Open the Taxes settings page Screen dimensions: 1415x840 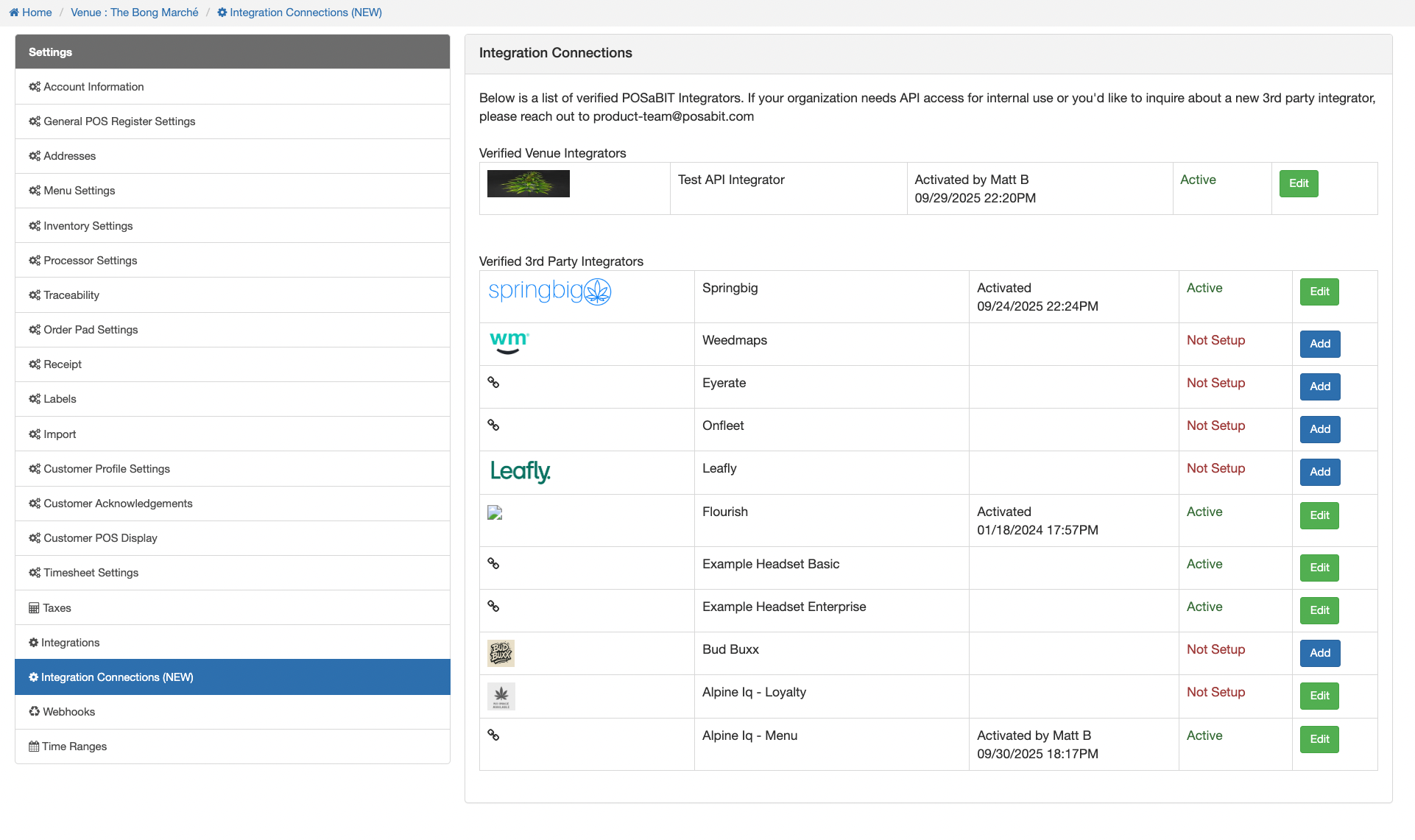pos(57,608)
